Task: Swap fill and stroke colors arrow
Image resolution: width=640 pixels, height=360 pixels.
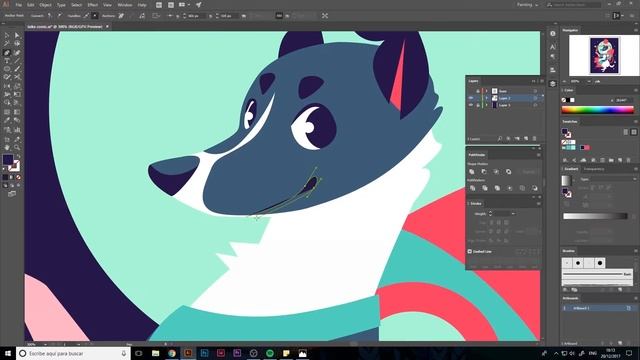Action: point(18,156)
